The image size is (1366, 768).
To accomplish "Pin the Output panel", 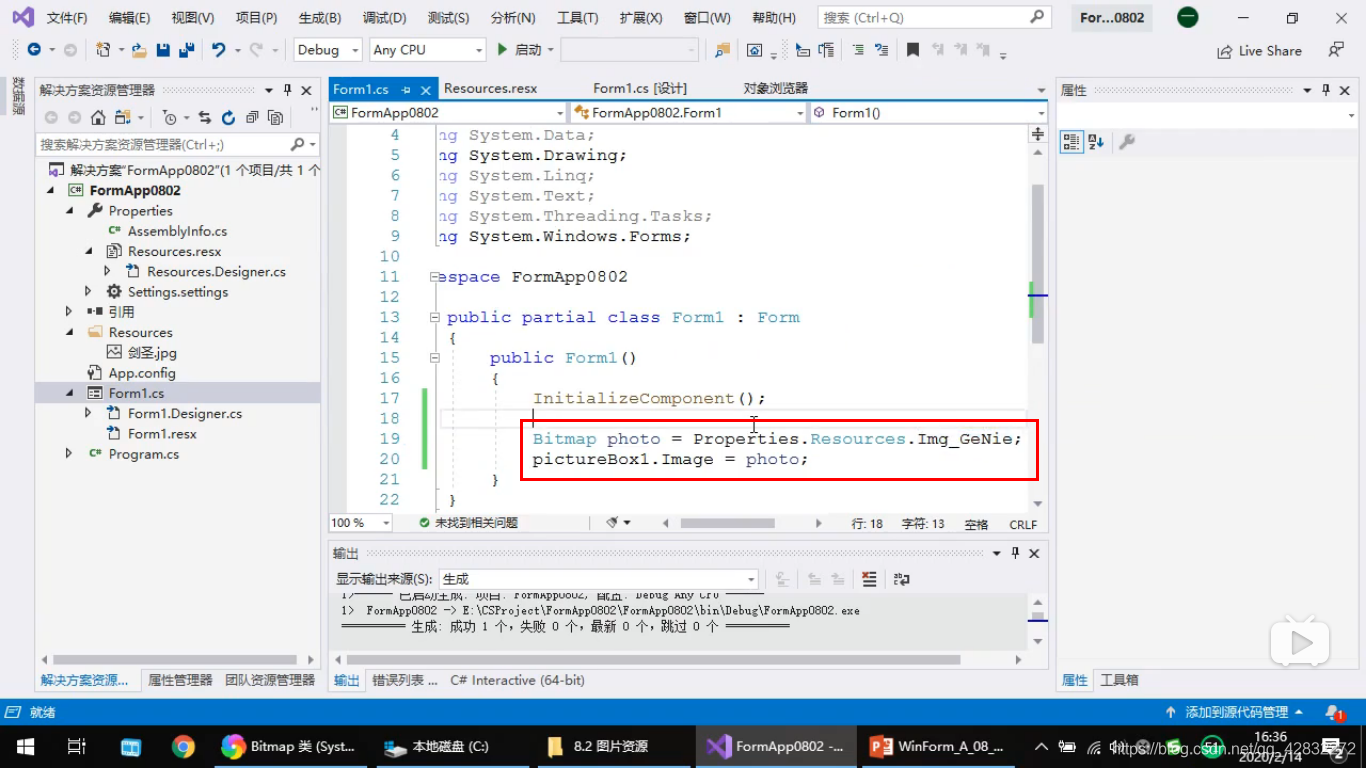I will (1016, 553).
